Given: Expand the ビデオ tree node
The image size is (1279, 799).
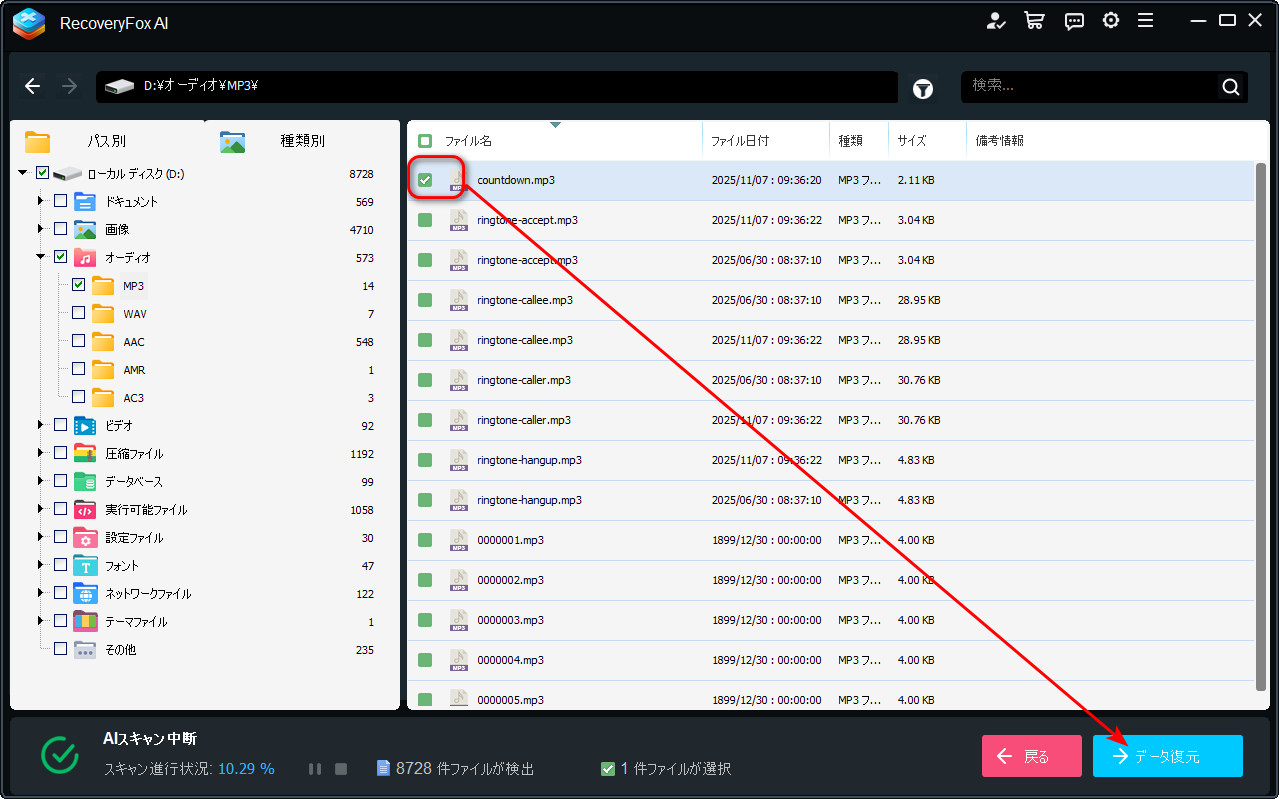Looking at the screenshot, I should tap(41, 425).
